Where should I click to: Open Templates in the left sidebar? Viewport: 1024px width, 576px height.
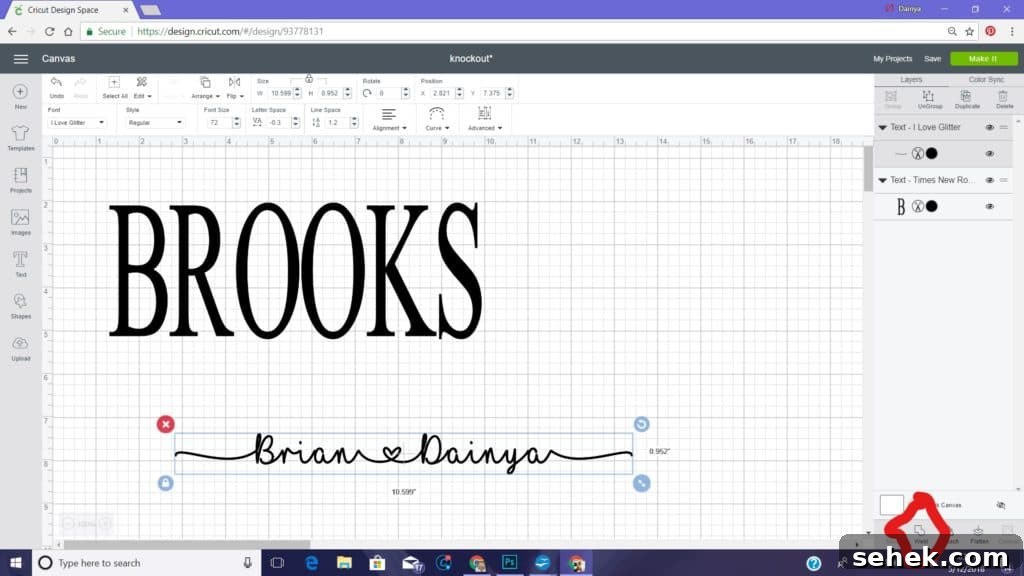pyautogui.click(x=20, y=138)
